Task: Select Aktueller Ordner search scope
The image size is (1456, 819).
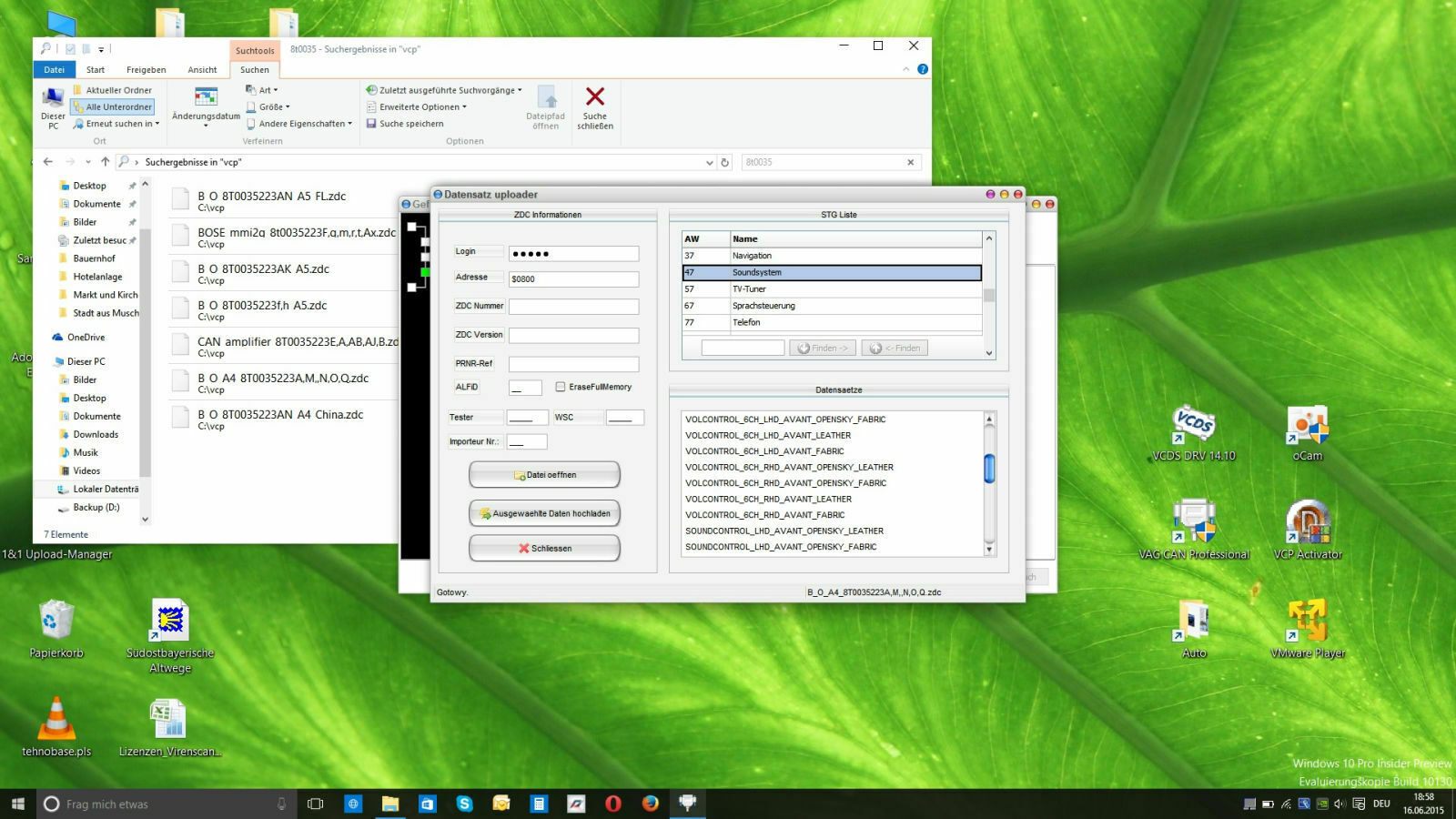Action: (x=112, y=90)
